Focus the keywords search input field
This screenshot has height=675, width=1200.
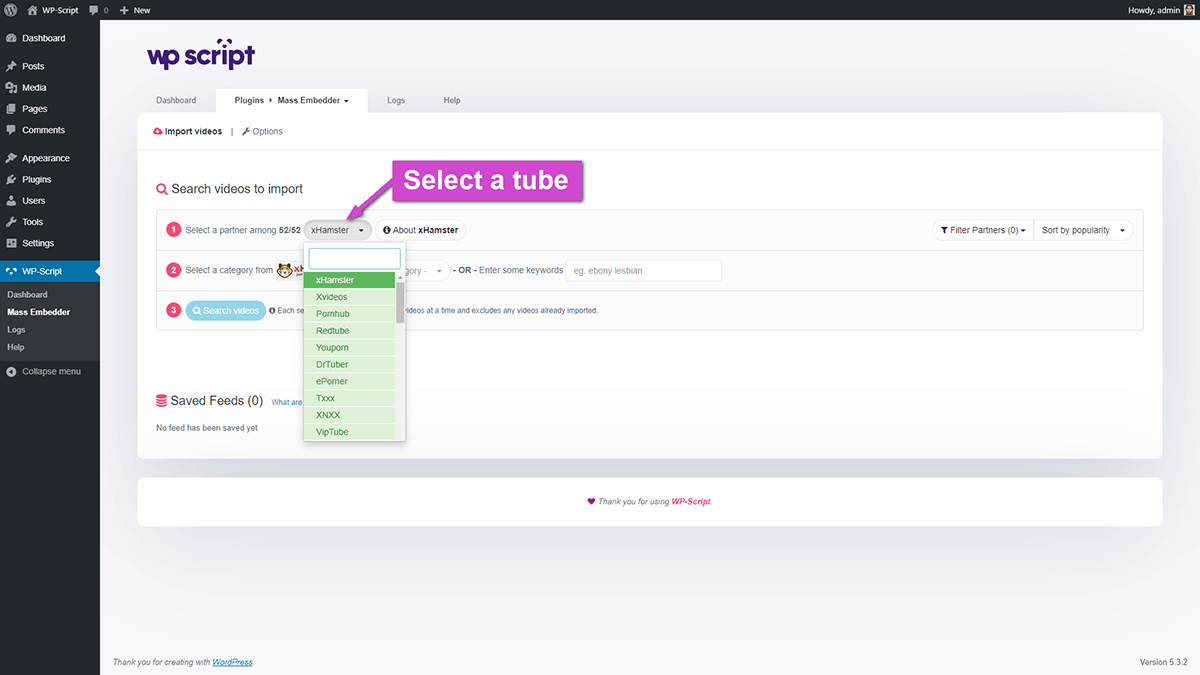click(644, 271)
